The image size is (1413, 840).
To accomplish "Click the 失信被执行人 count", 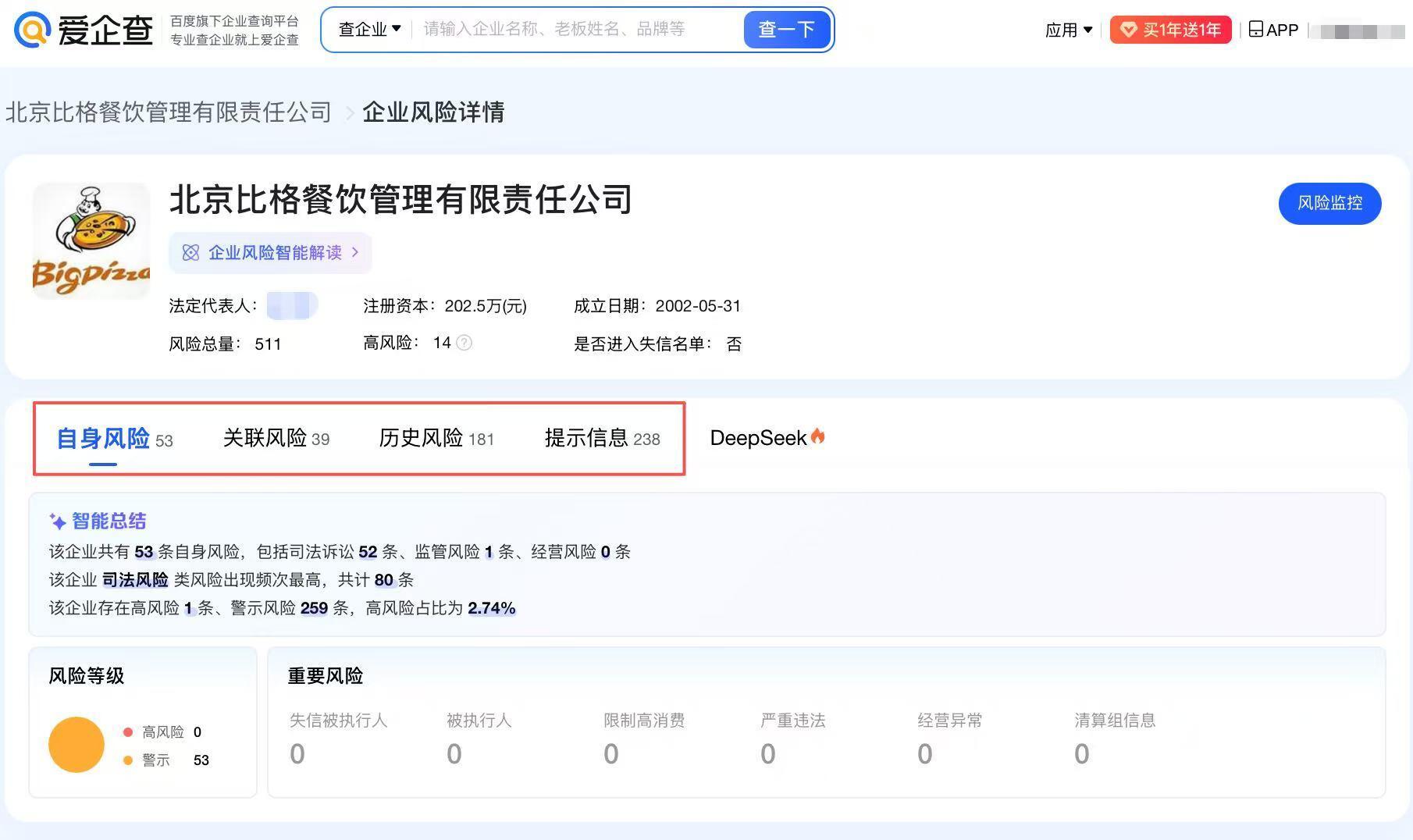I will pos(297,754).
